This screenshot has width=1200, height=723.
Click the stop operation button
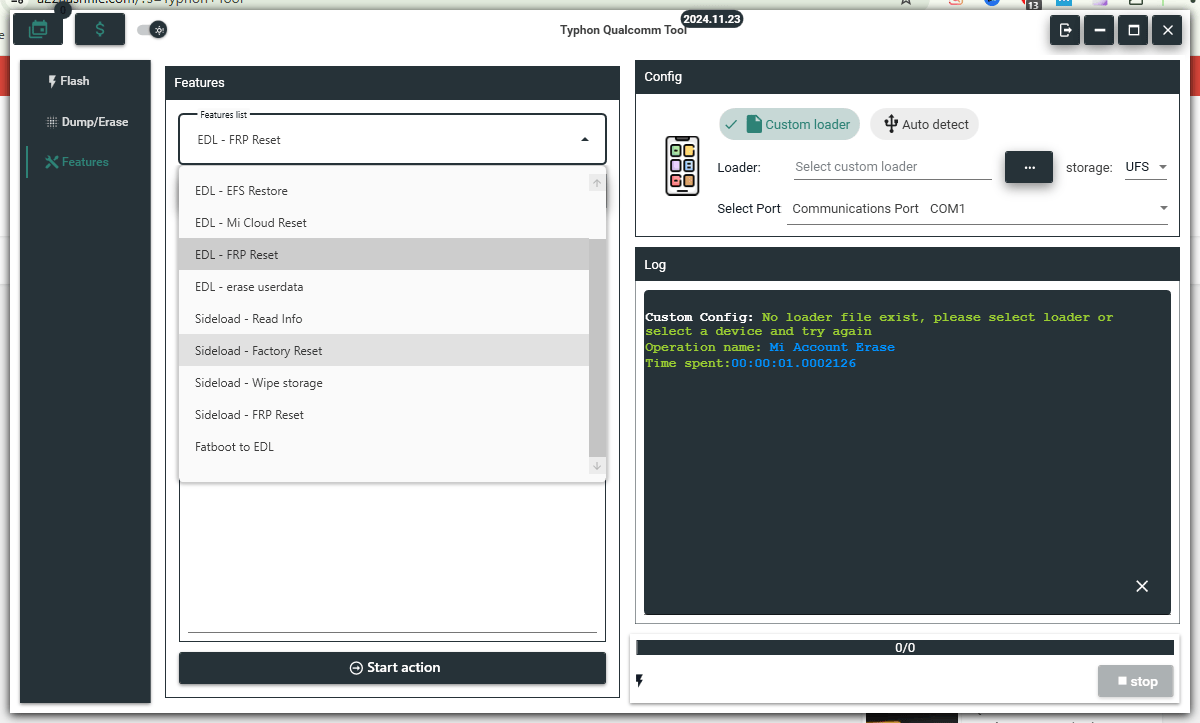click(1136, 681)
